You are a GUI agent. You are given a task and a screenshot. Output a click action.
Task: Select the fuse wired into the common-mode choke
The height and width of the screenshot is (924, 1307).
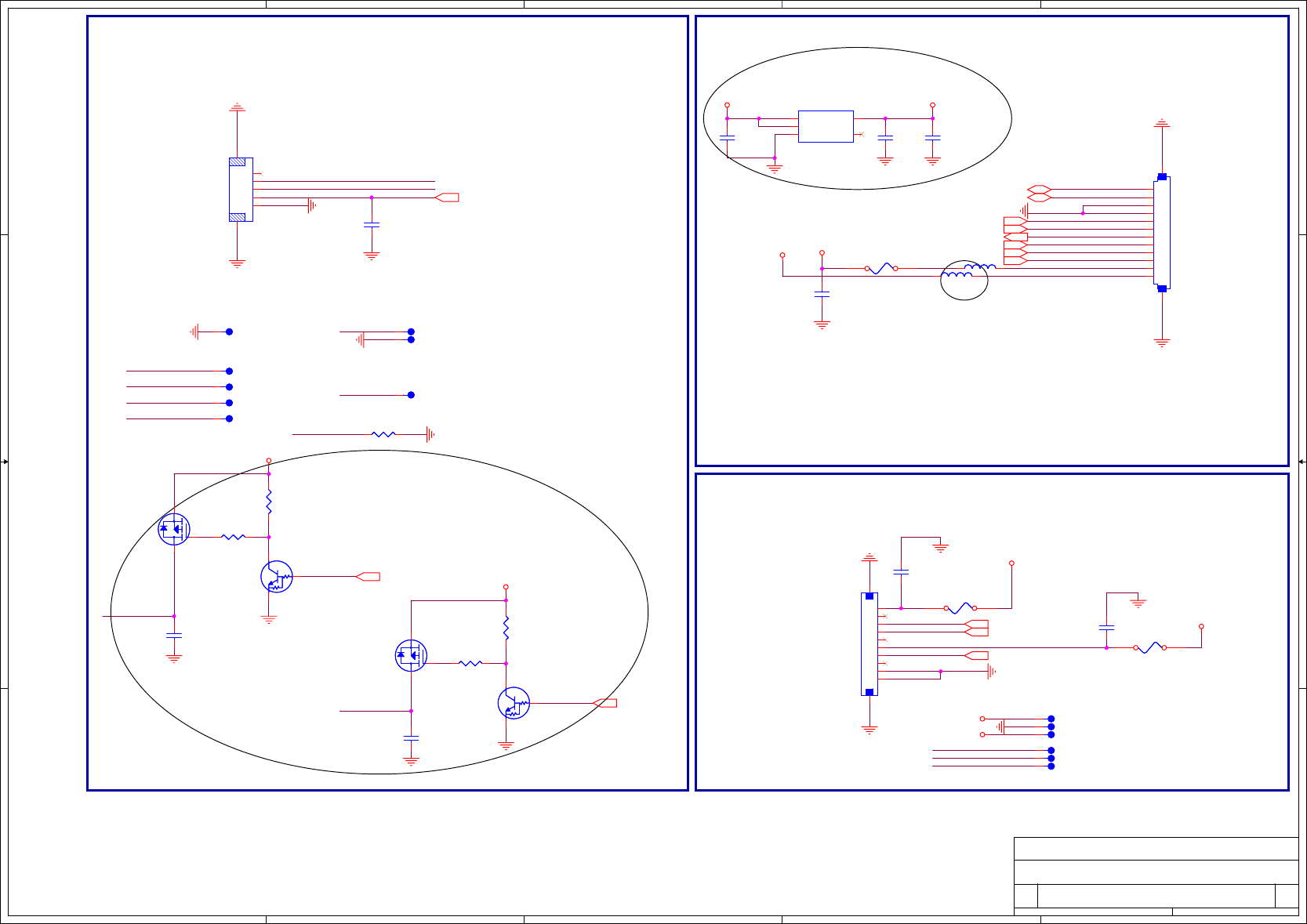pyautogui.click(x=881, y=268)
